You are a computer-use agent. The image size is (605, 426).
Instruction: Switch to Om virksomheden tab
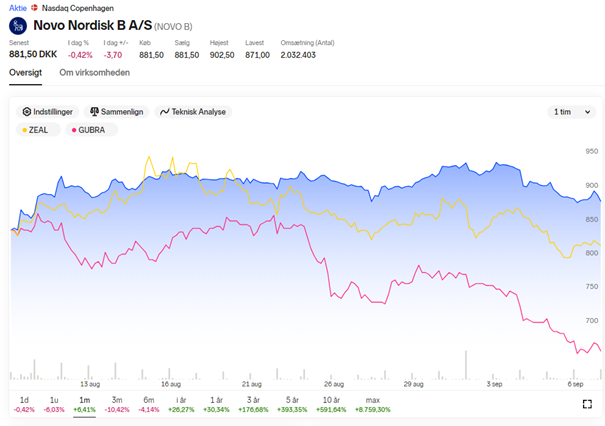click(95, 73)
